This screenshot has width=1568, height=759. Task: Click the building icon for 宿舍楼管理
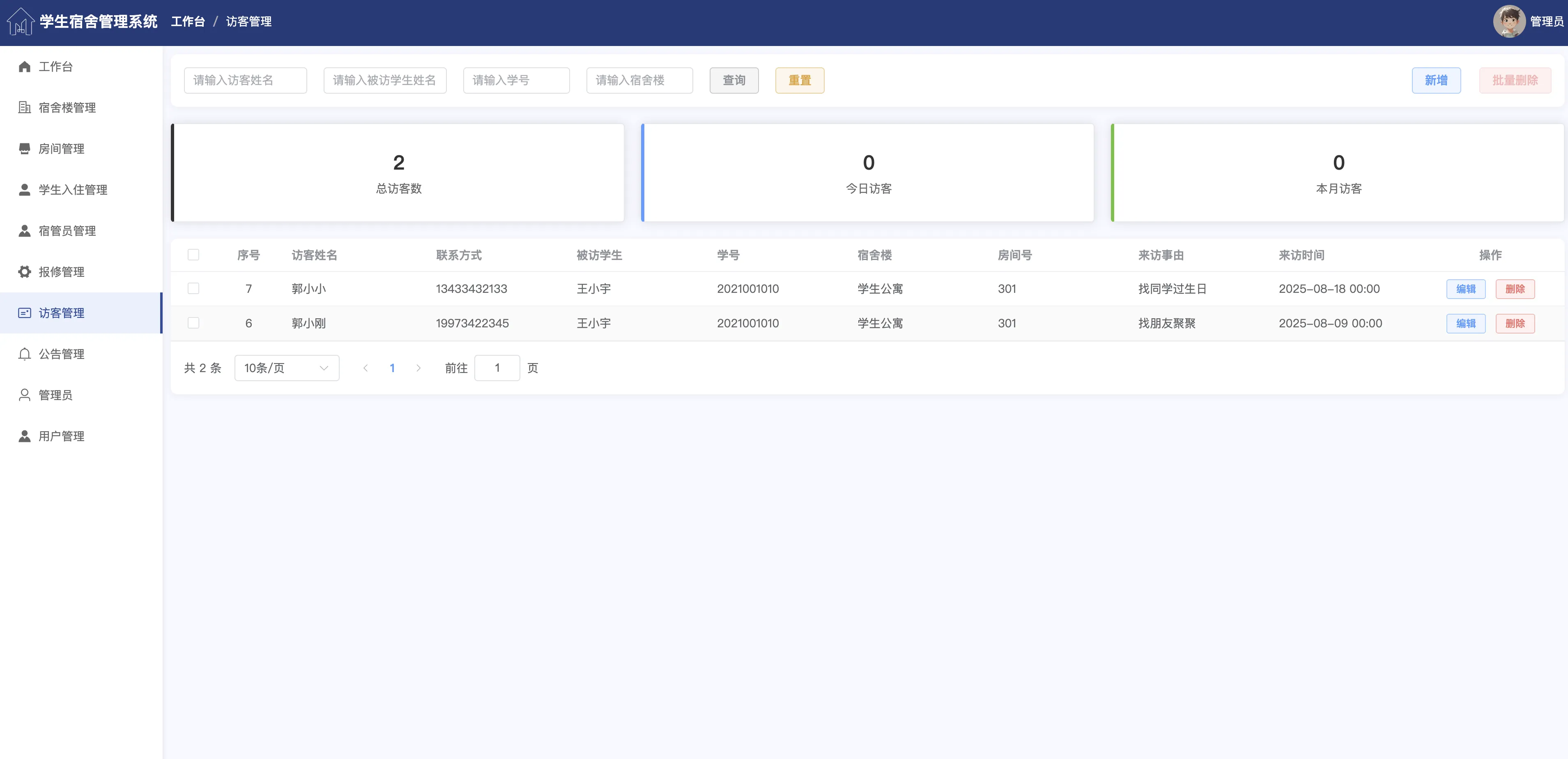click(24, 108)
